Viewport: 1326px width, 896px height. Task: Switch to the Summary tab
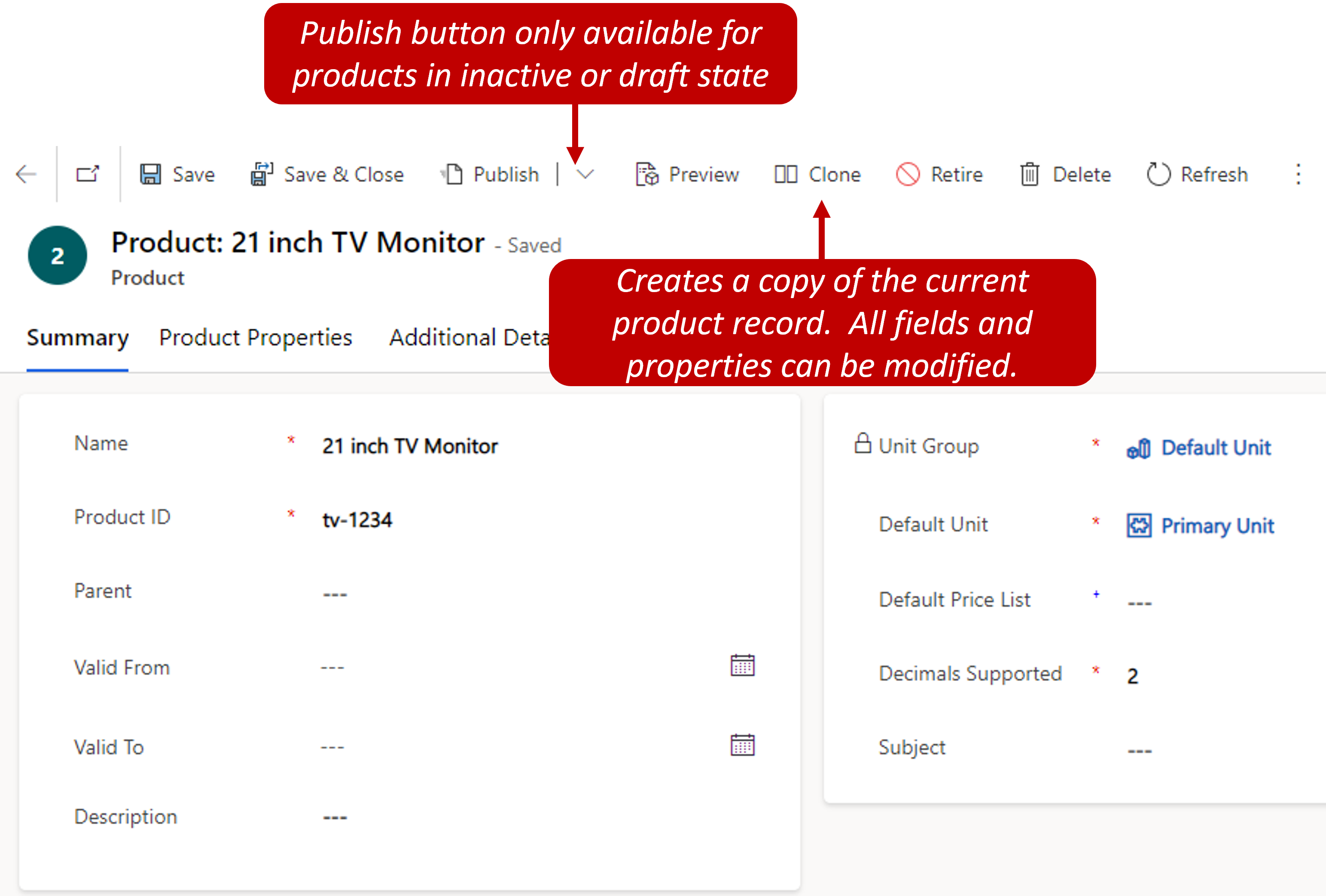pos(78,338)
